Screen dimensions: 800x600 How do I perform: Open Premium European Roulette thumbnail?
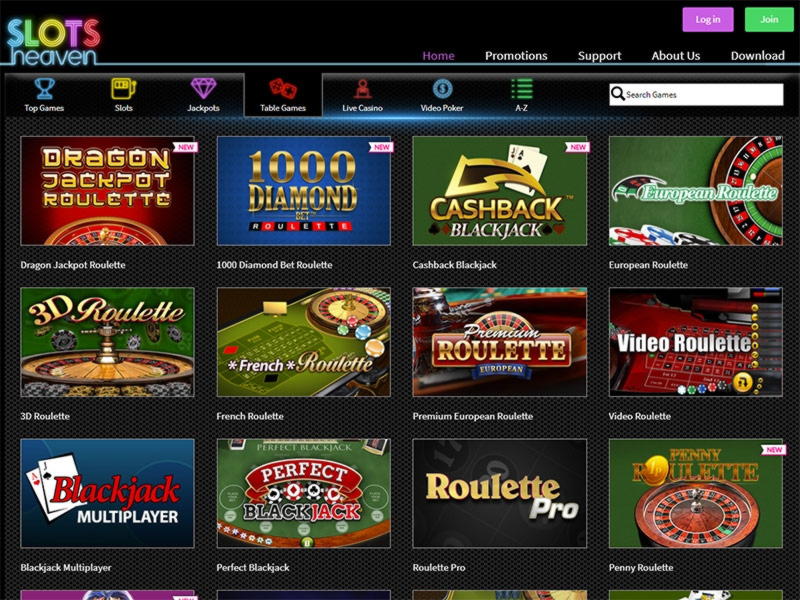coord(499,342)
